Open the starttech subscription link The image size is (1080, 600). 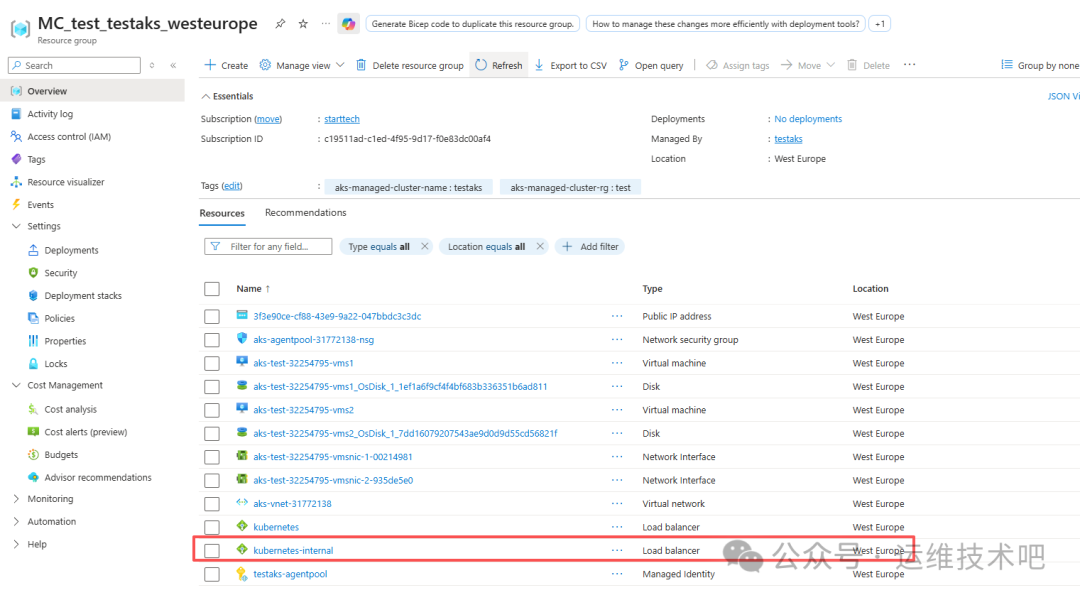[x=341, y=118]
